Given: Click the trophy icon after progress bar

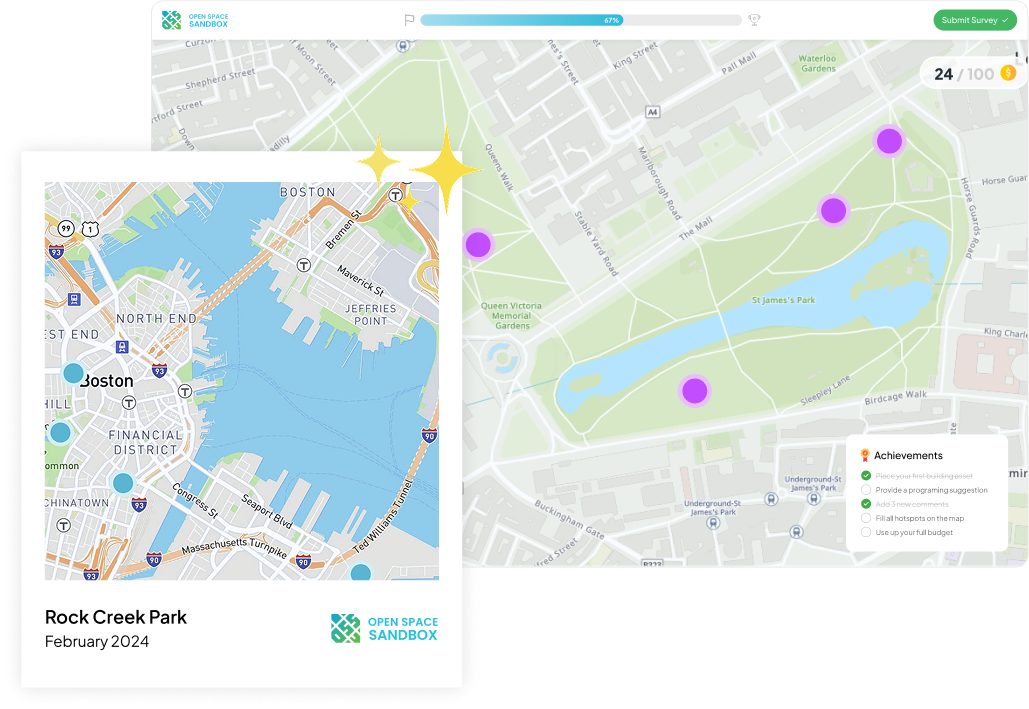Looking at the screenshot, I should tap(754, 20).
